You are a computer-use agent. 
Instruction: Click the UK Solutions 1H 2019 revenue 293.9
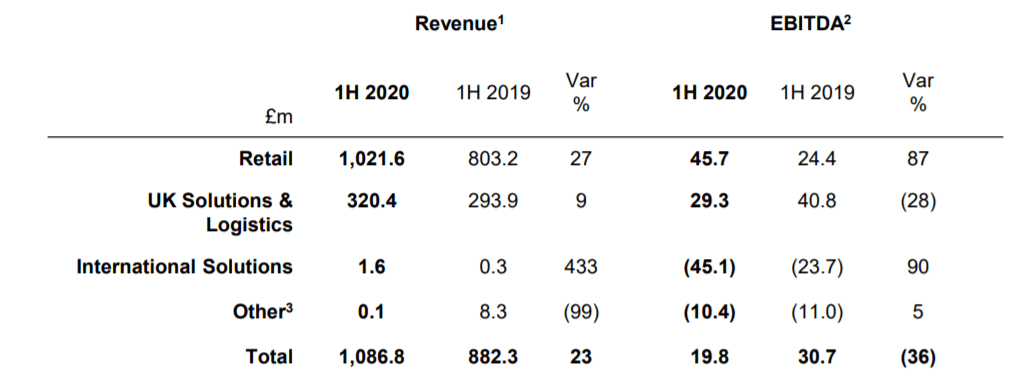point(493,201)
